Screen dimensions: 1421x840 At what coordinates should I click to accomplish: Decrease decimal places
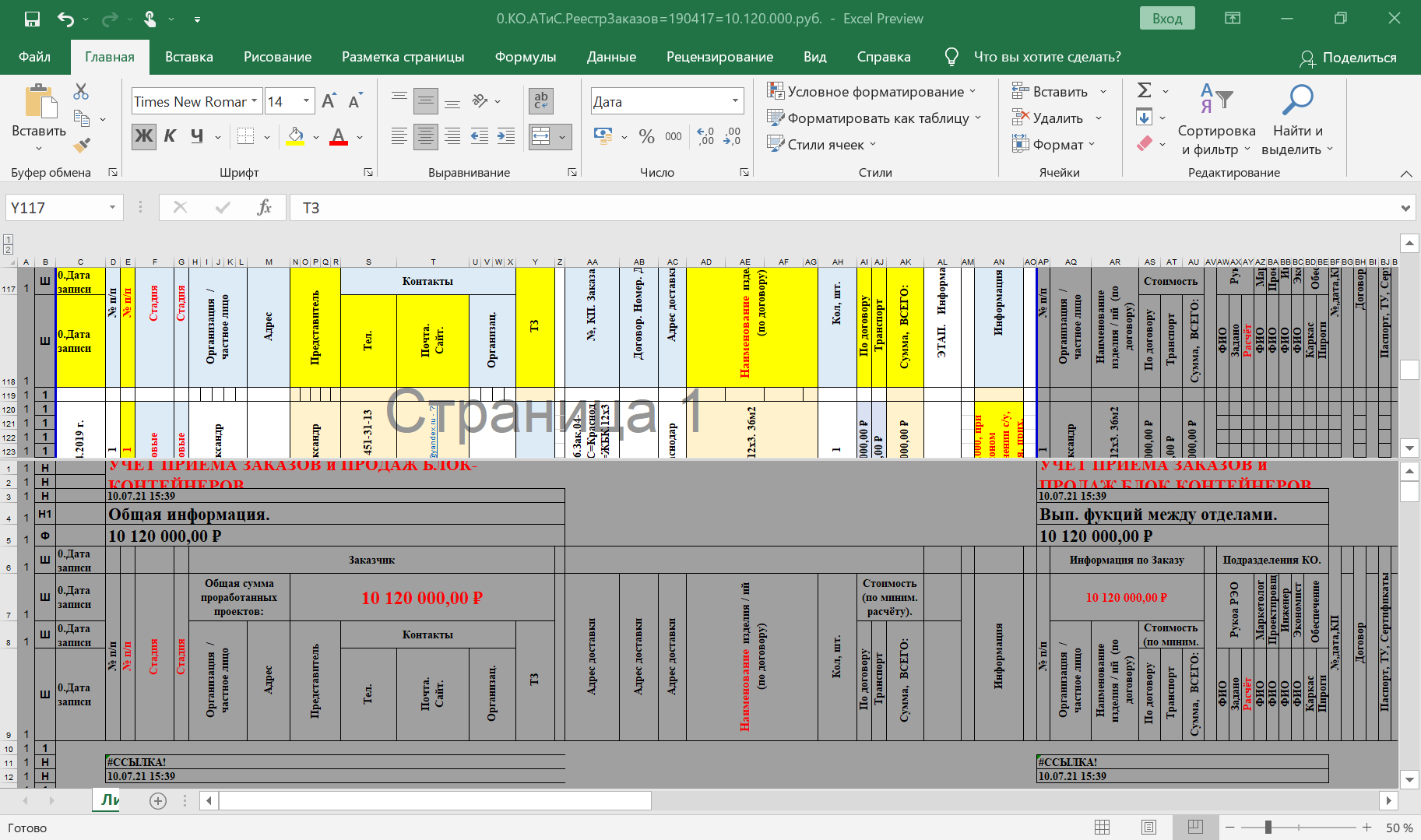(x=732, y=136)
